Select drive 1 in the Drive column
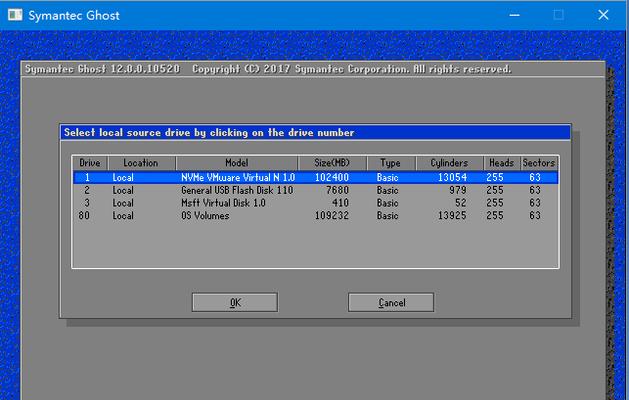The image size is (629, 400). pos(87,177)
